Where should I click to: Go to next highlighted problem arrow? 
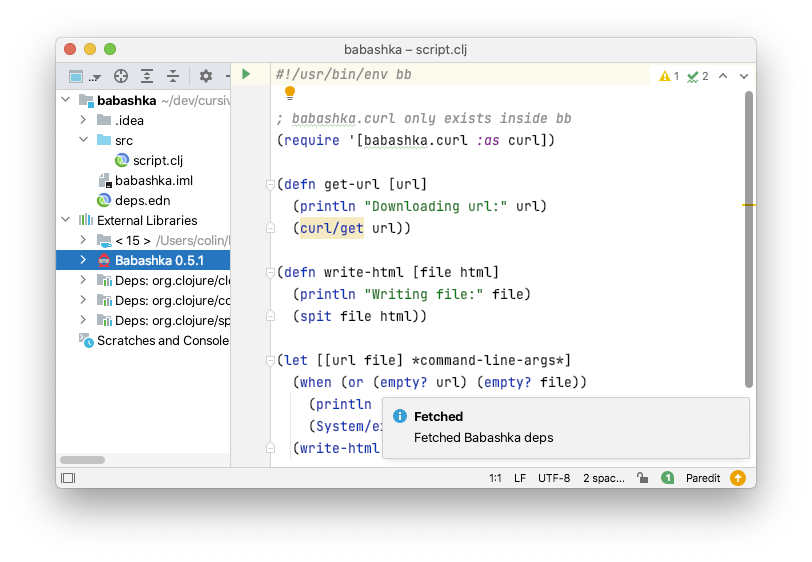click(x=744, y=76)
